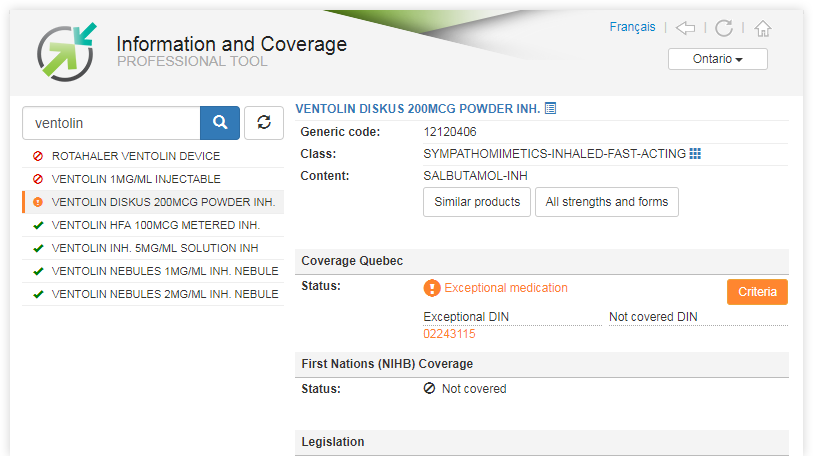Image resolution: width=813 pixels, height=456 pixels.
Task: Click the not-covered icon beside VENTOLIN 1MG/ML INJECTABLE
Action: pyautogui.click(x=38, y=179)
